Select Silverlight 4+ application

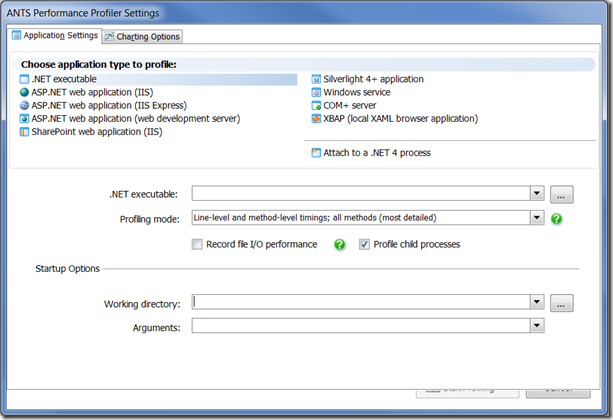click(x=367, y=79)
